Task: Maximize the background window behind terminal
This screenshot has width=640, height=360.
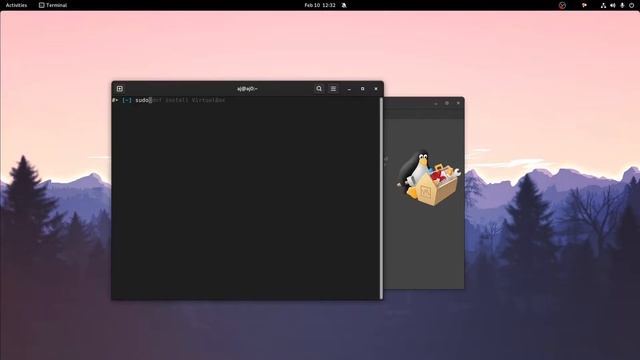Action: pos(447,103)
